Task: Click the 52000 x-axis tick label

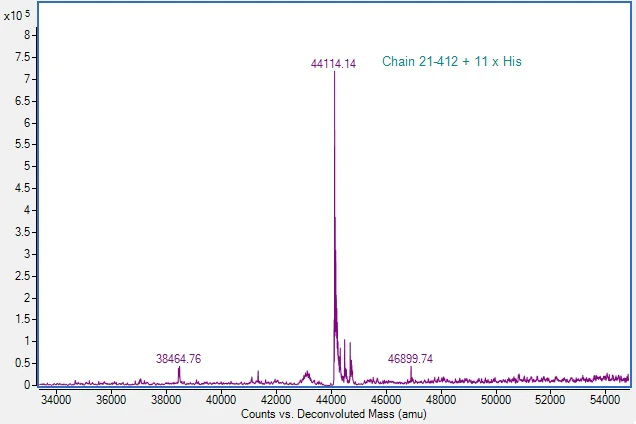Action: click(x=550, y=400)
